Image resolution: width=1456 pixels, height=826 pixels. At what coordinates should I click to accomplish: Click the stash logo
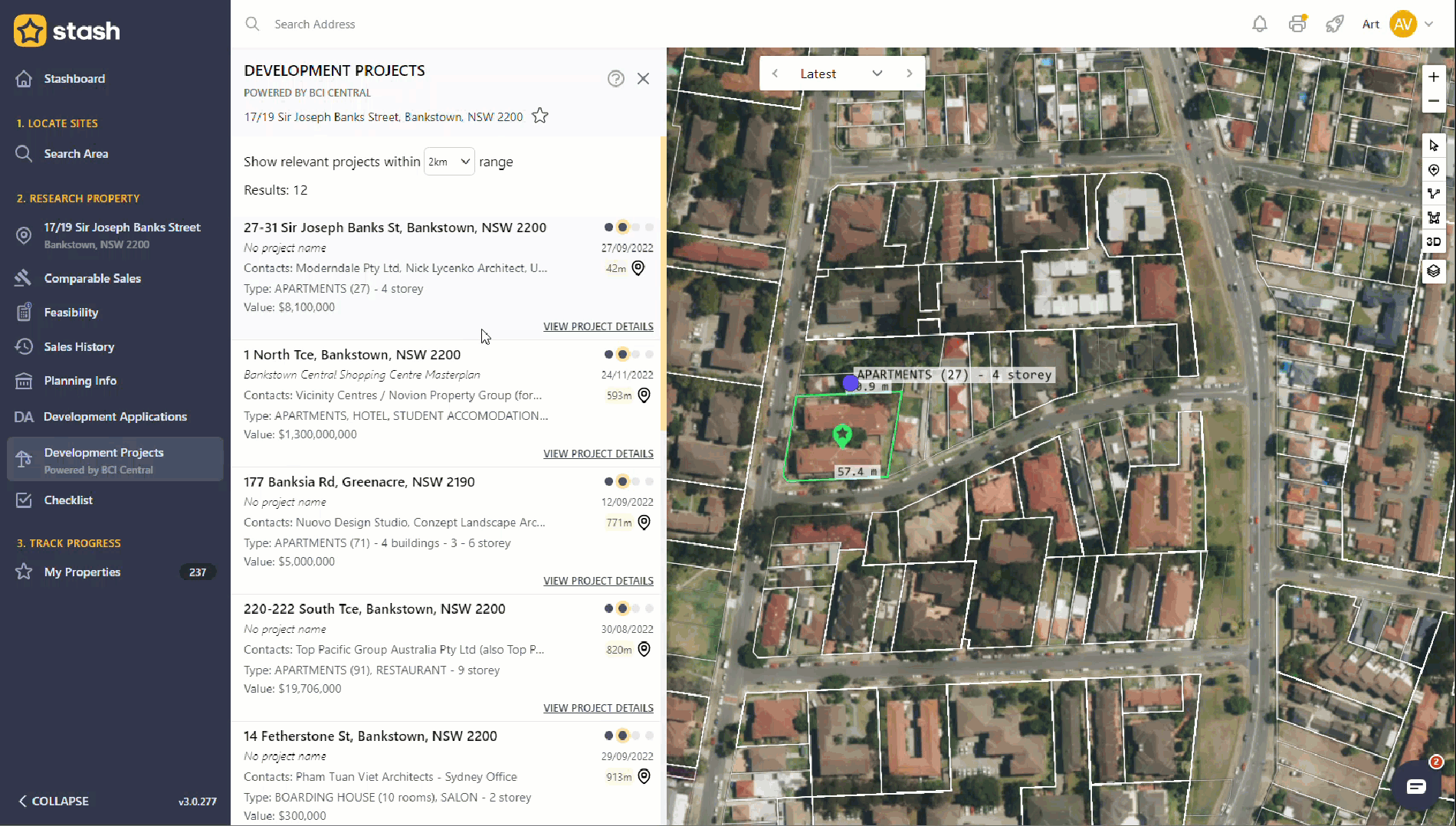click(67, 31)
